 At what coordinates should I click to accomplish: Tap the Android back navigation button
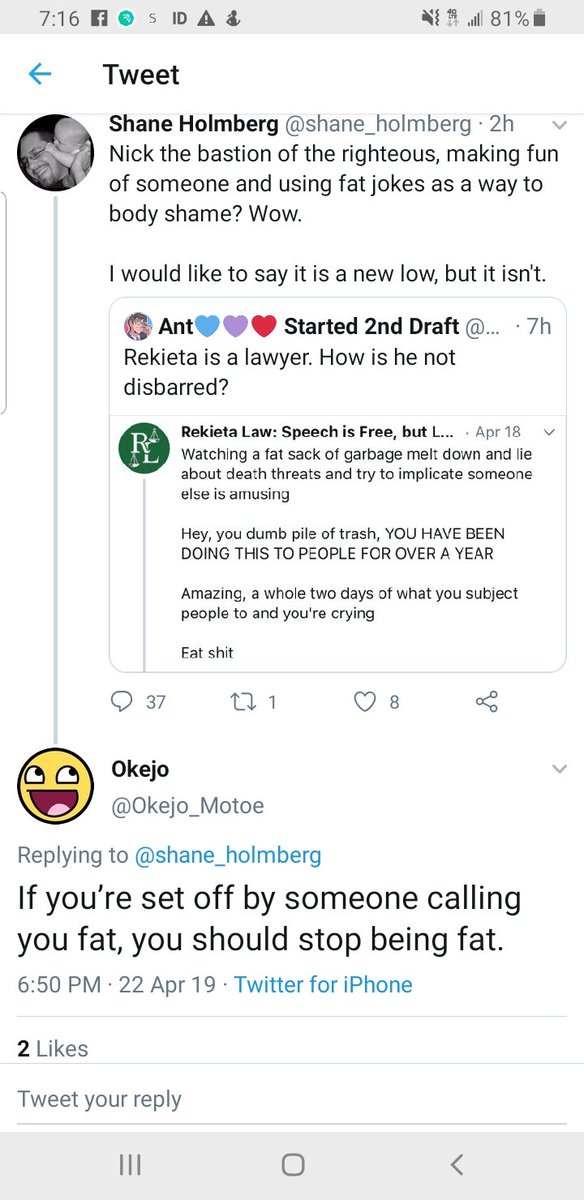pos(457,1164)
